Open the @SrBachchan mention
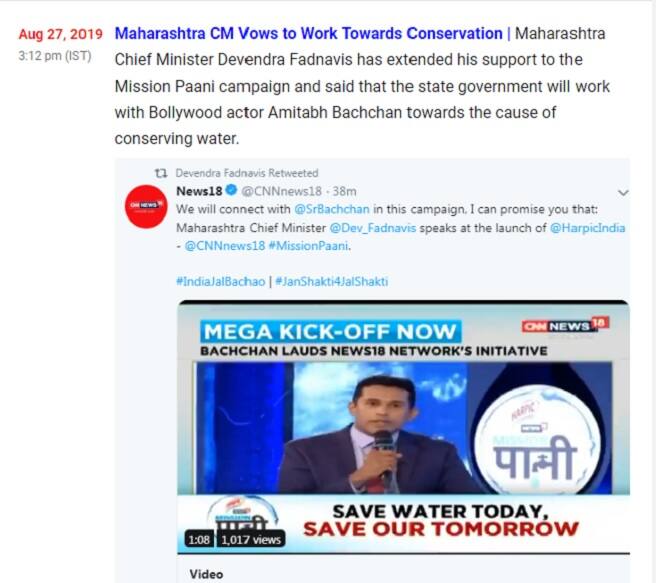Image resolution: width=656 pixels, height=583 pixels. [332, 209]
